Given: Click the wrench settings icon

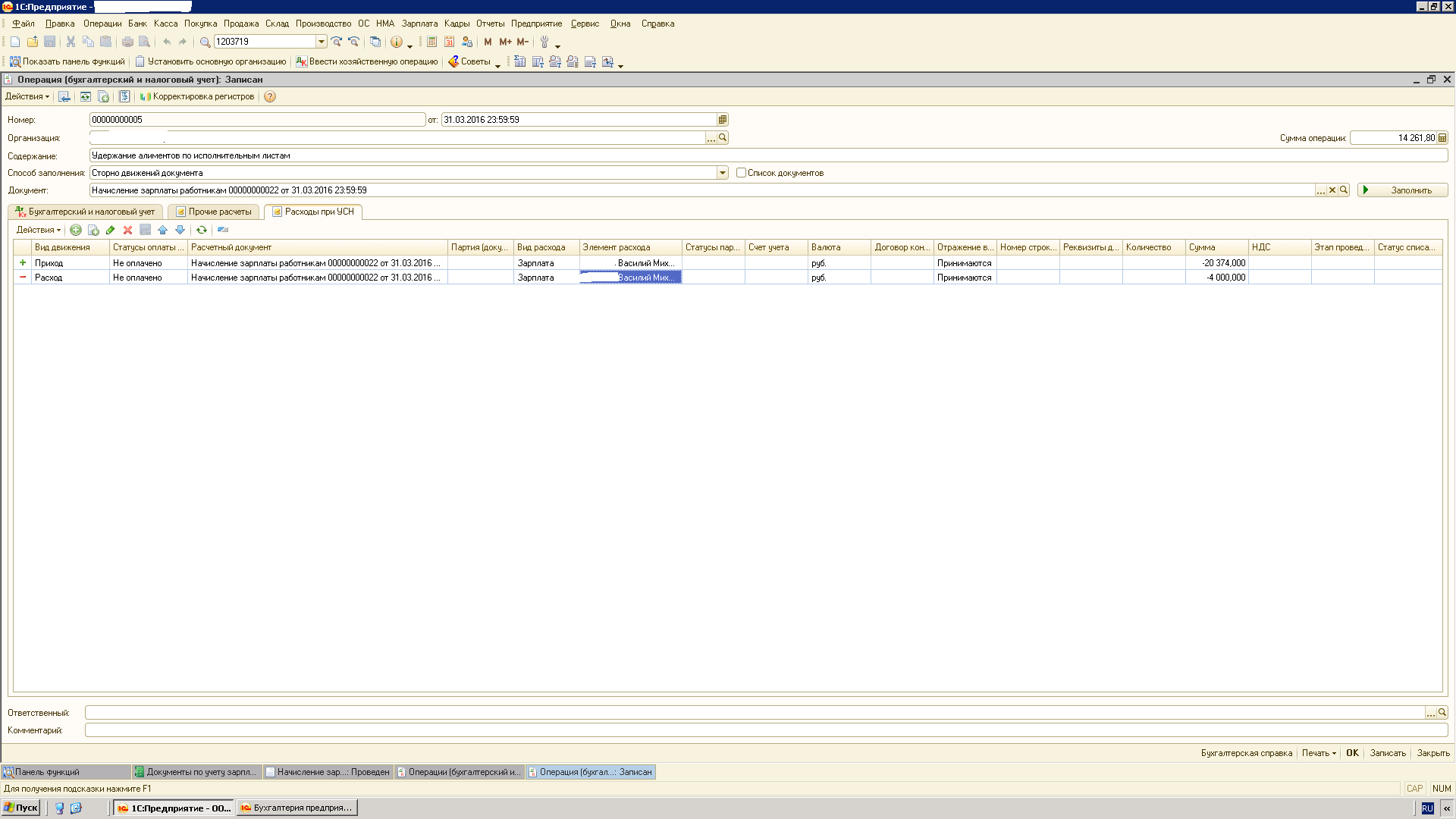Looking at the screenshot, I should (x=544, y=42).
